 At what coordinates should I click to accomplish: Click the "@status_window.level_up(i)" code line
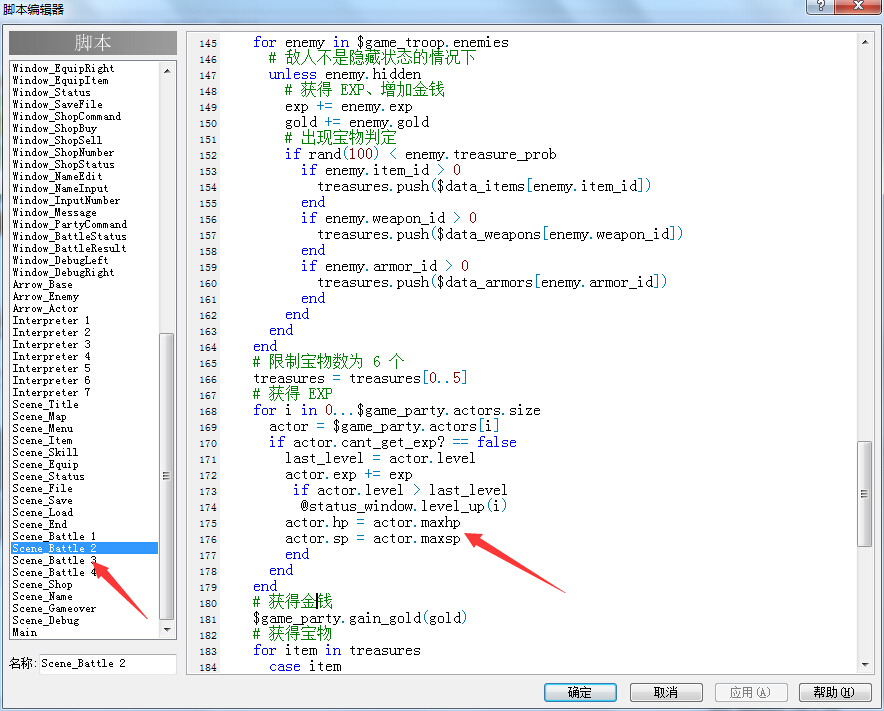(x=404, y=506)
